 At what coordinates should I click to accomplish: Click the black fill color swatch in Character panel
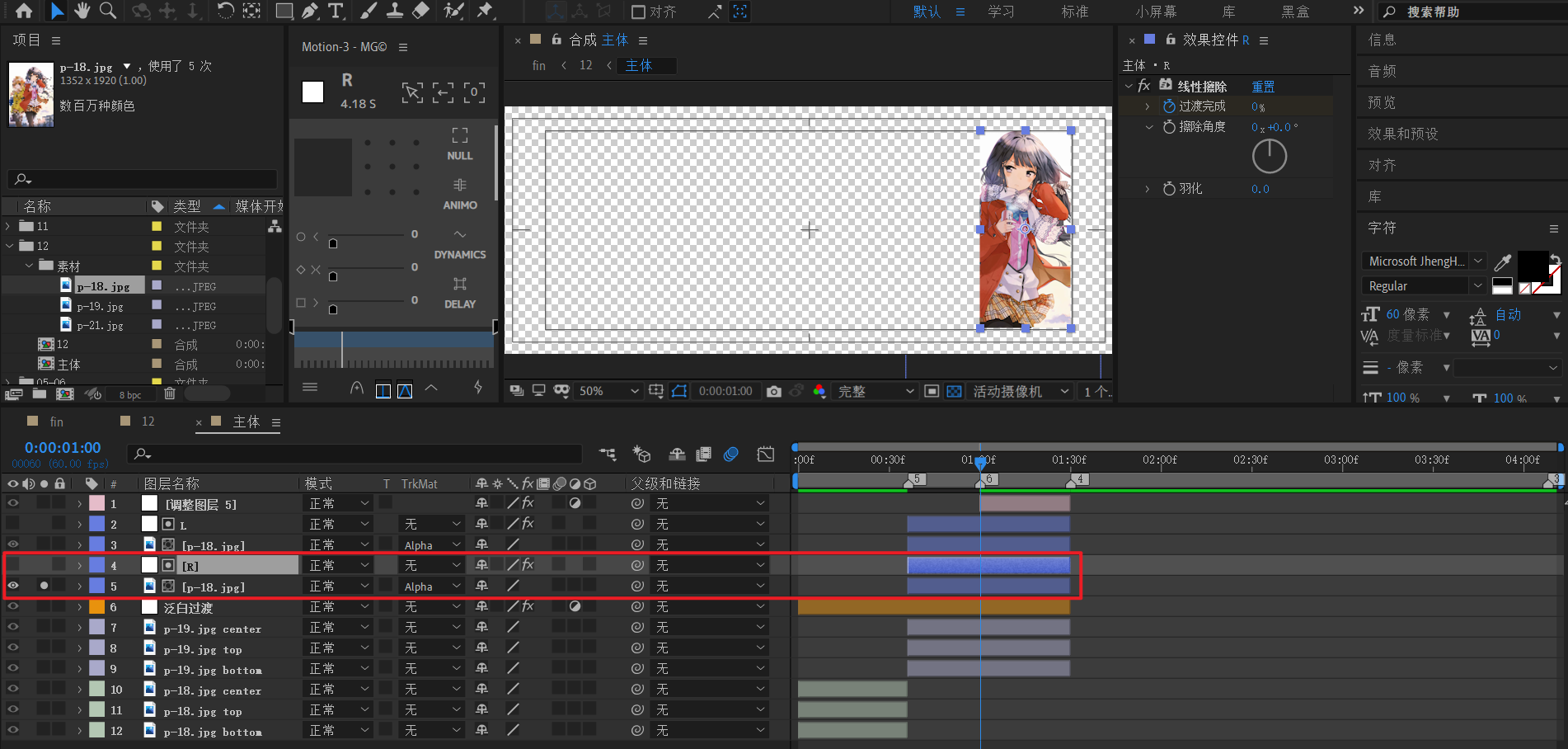[1533, 266]
